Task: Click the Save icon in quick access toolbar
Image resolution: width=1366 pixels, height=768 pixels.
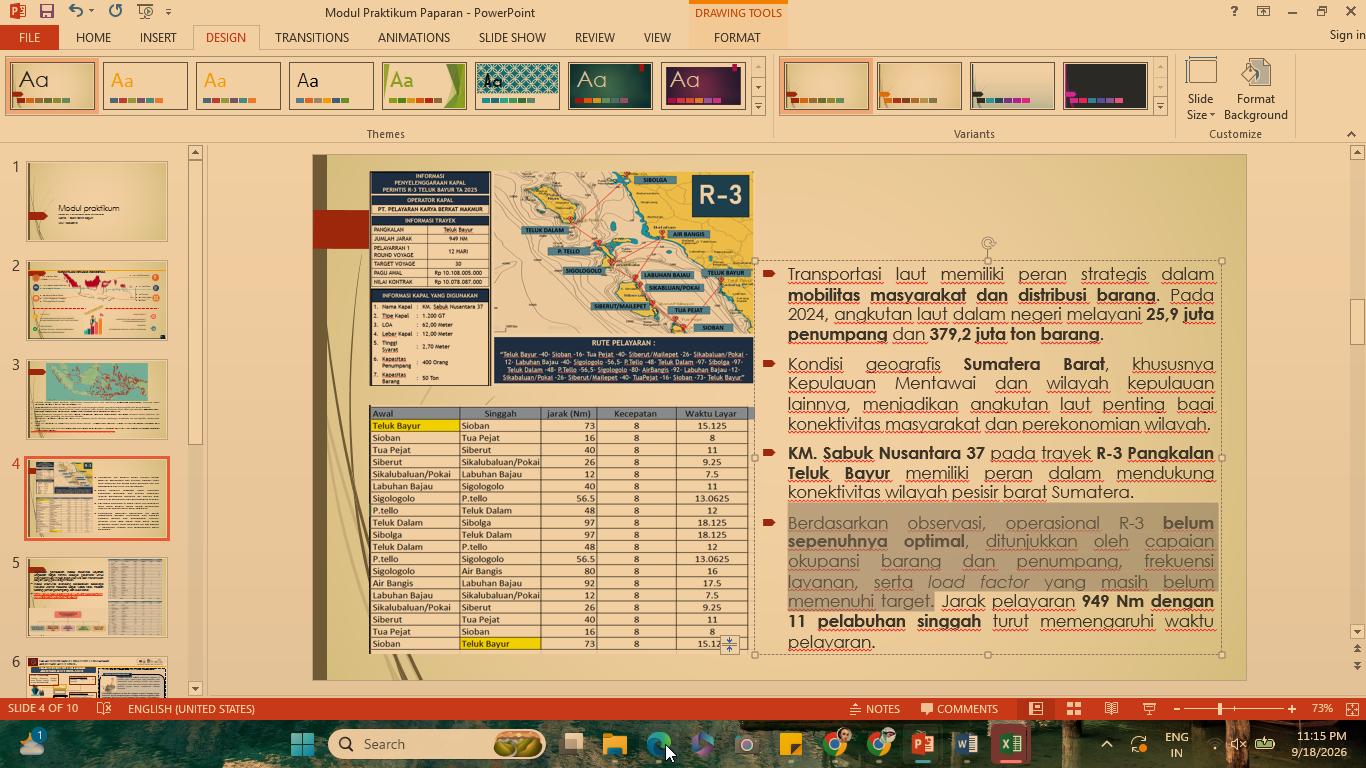Action: [46, 11]
